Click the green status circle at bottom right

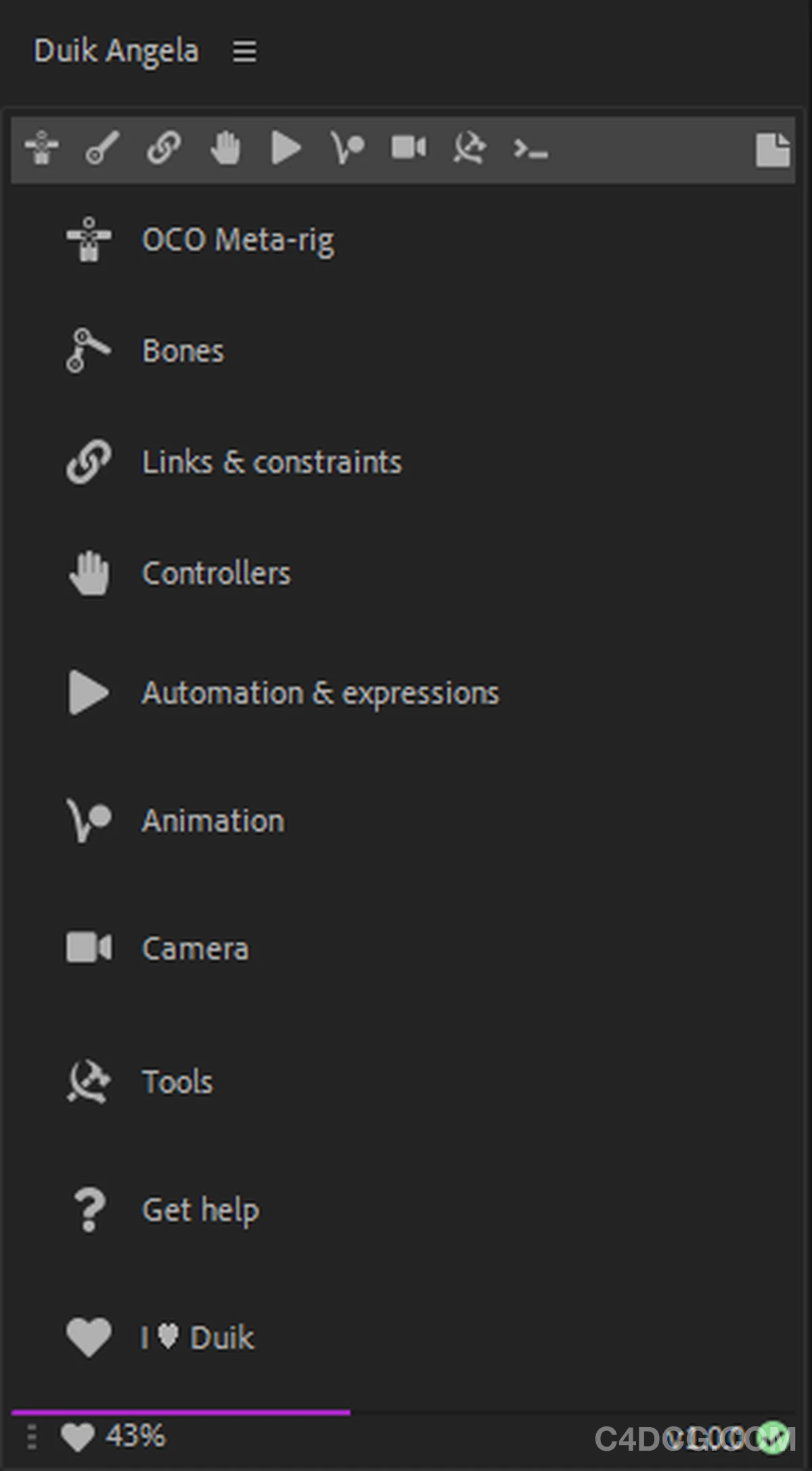[775, 1437]
